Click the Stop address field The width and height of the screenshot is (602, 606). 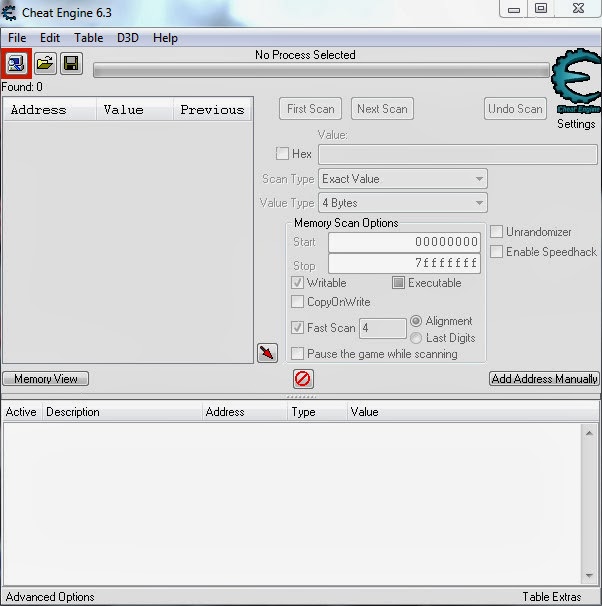[404, 263]
